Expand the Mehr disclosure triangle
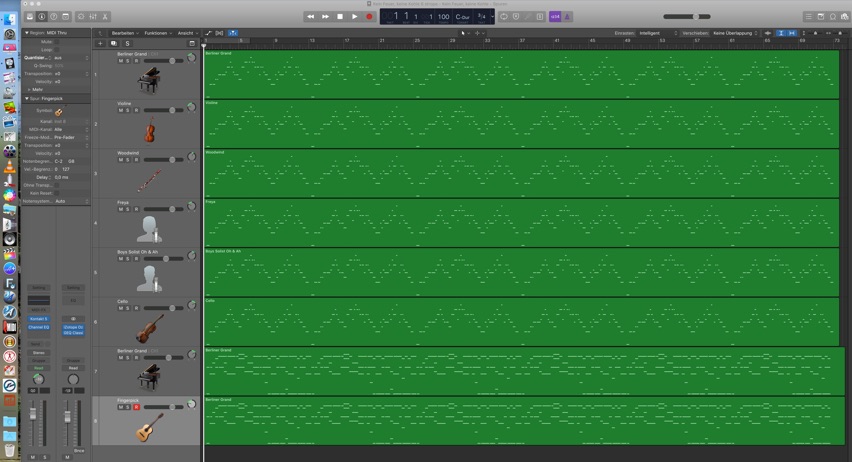The image size is (852, 462). pos(29,90)
